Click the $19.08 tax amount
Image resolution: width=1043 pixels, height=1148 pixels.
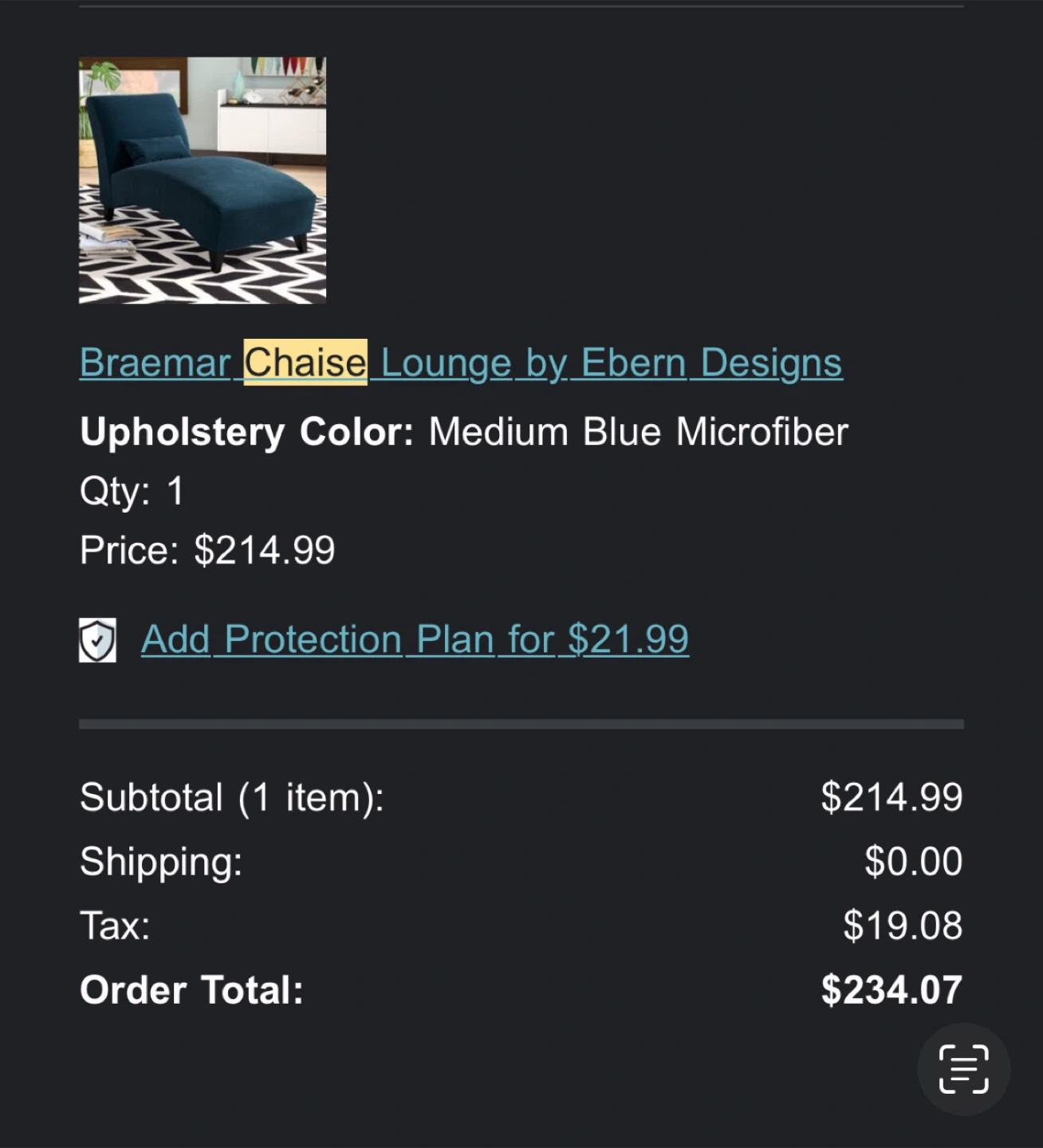pyautogui.click(x=903, y=926)
